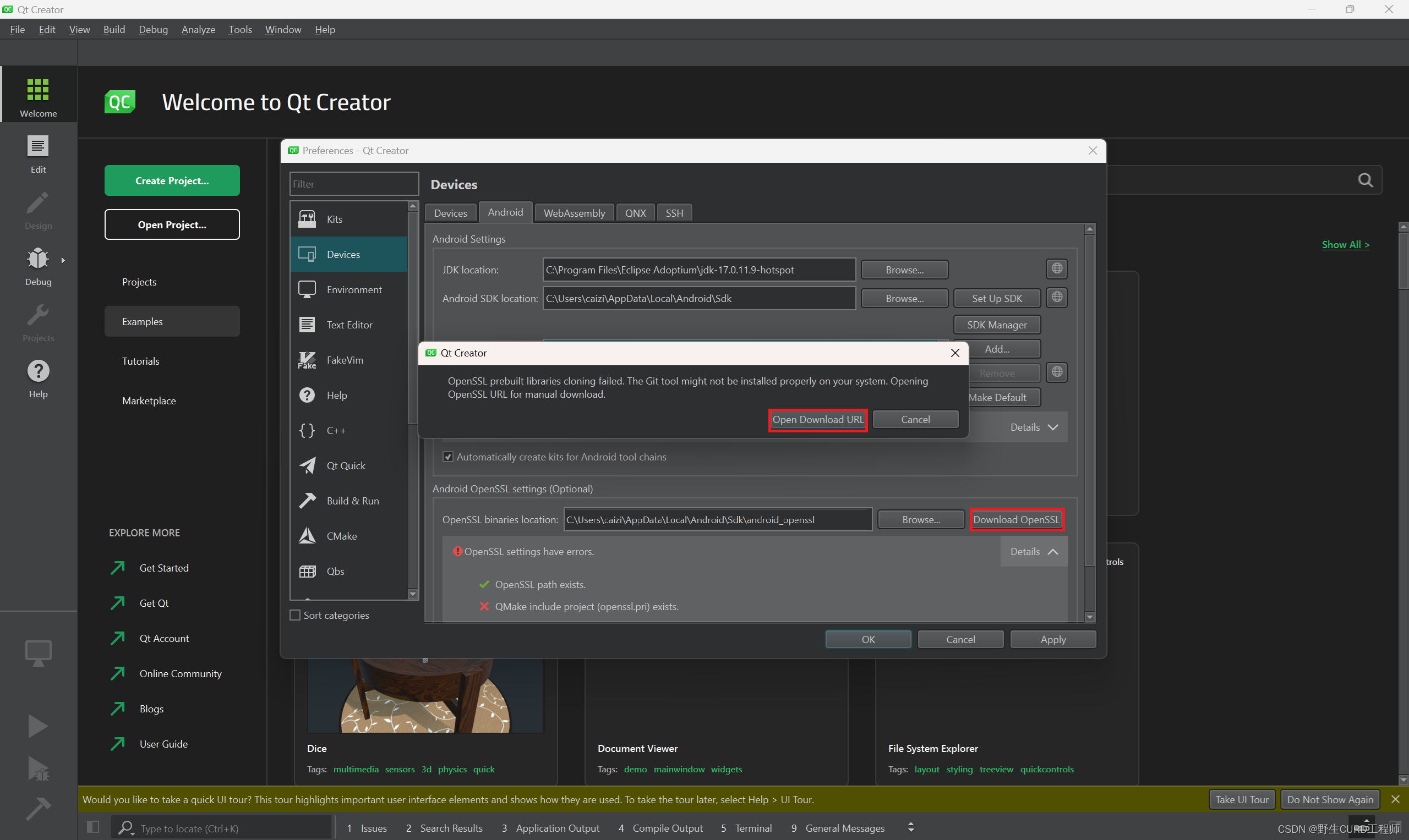The image size is (1409, 840).
Task: Select Kits category in Preferences
Action: click(349, 219)
